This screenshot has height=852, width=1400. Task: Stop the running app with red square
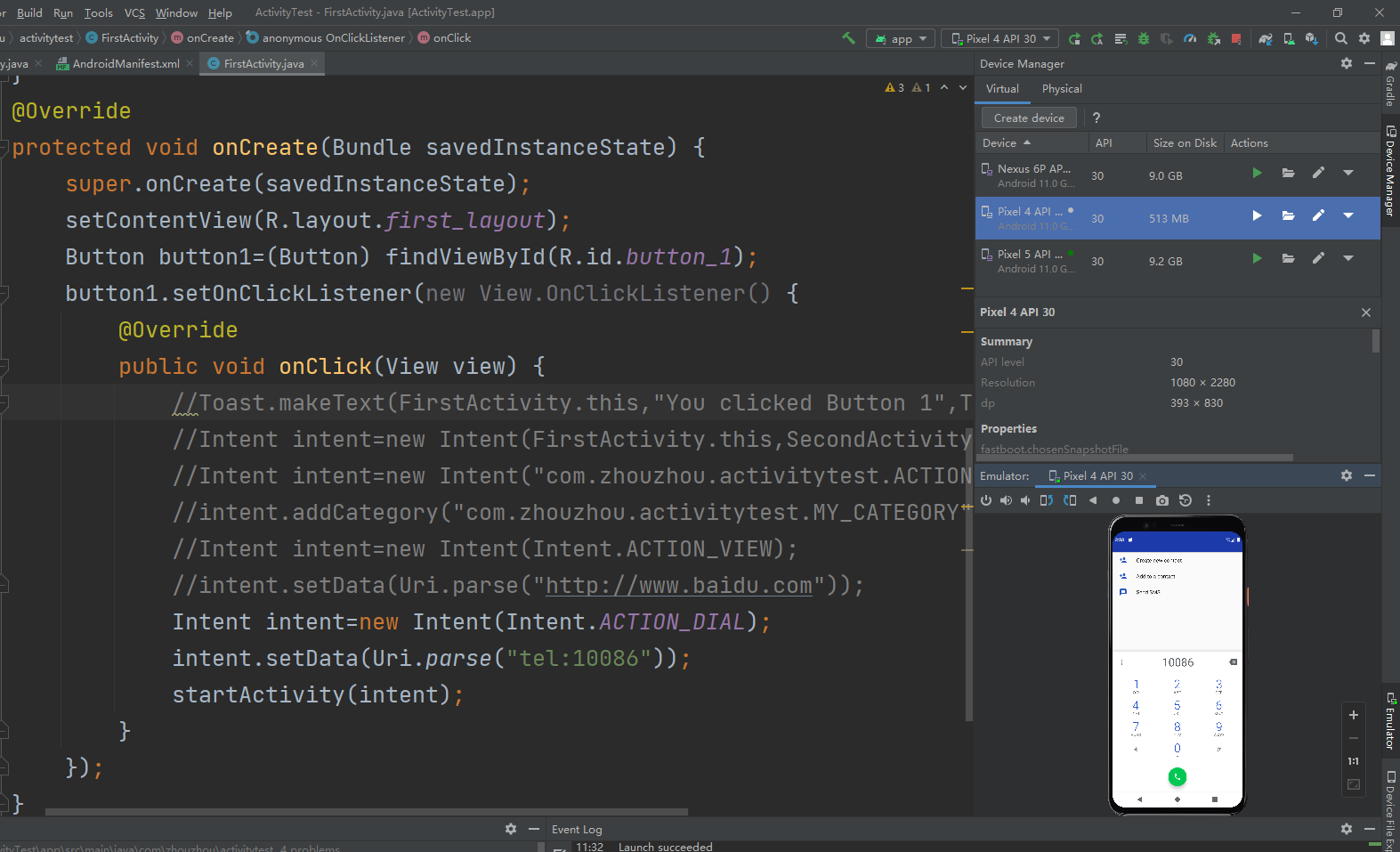pyautogui.click(x=1236, y=38)
